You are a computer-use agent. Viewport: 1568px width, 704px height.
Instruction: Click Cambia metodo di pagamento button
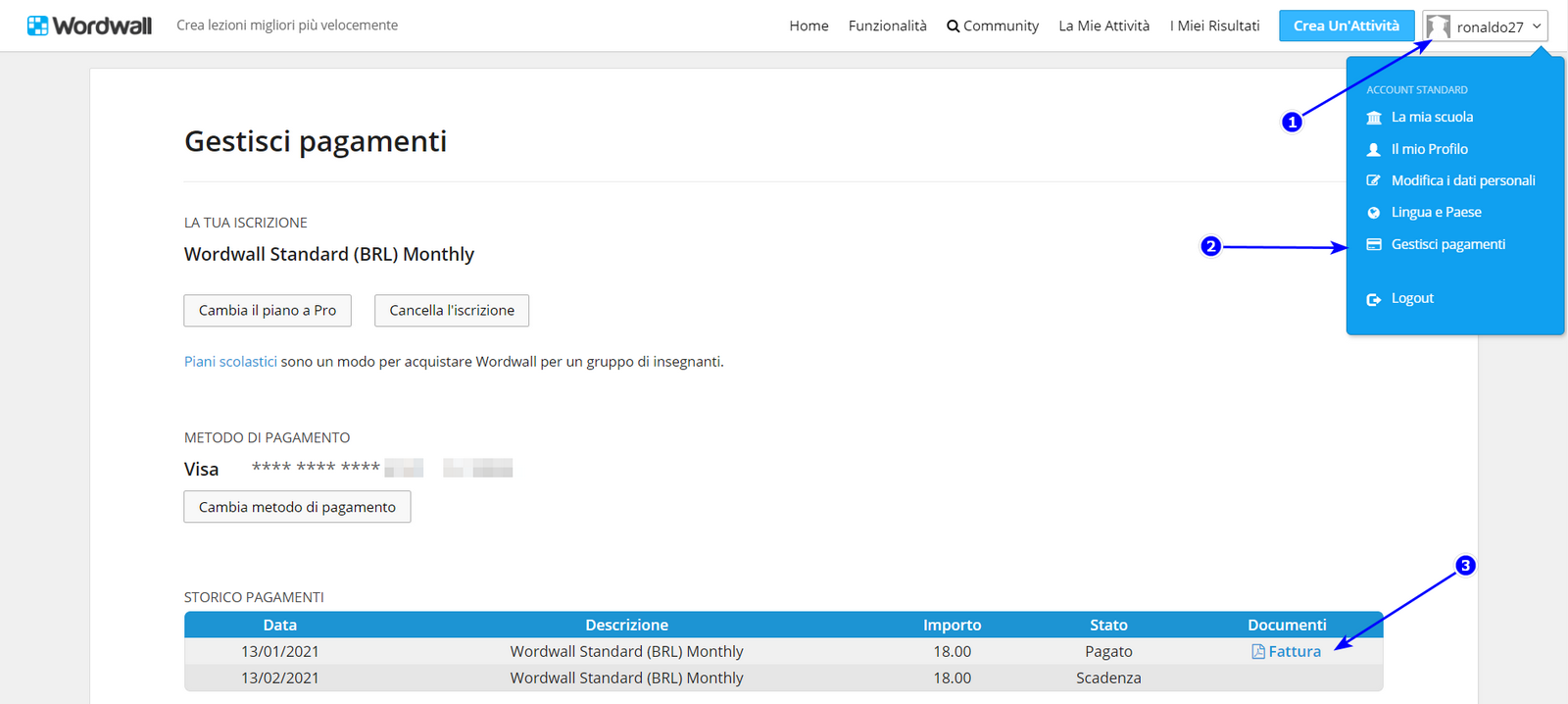coord(297,507)
